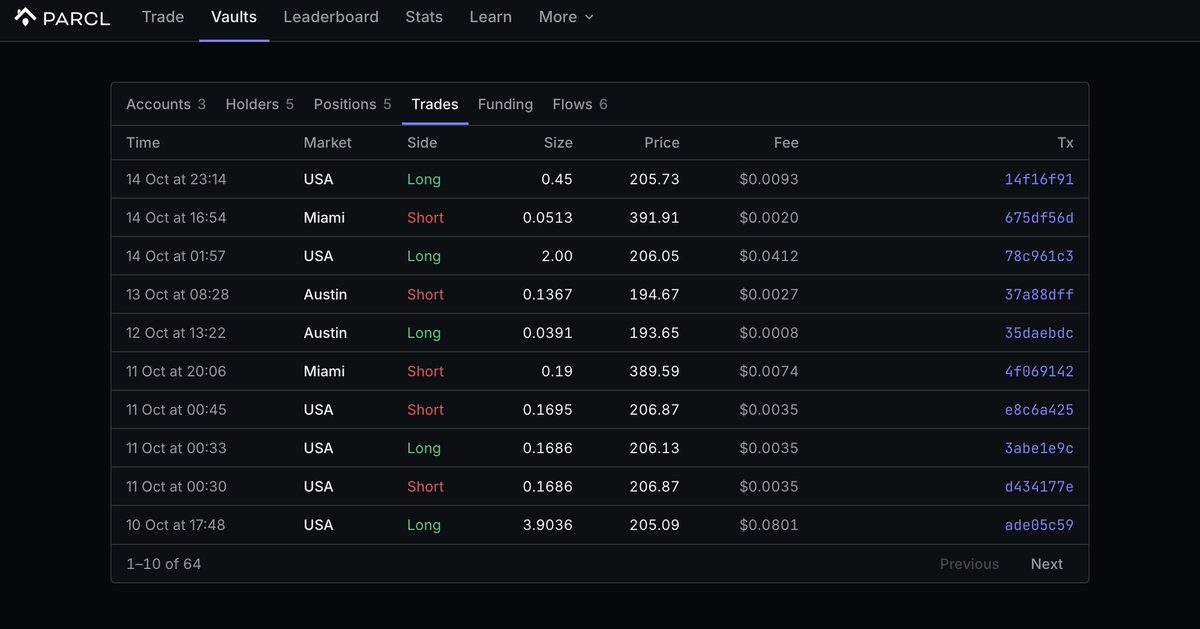Click the fee value $0.0801
Viewport: 1200px width, 629px height.
click(x=769, y=525)
